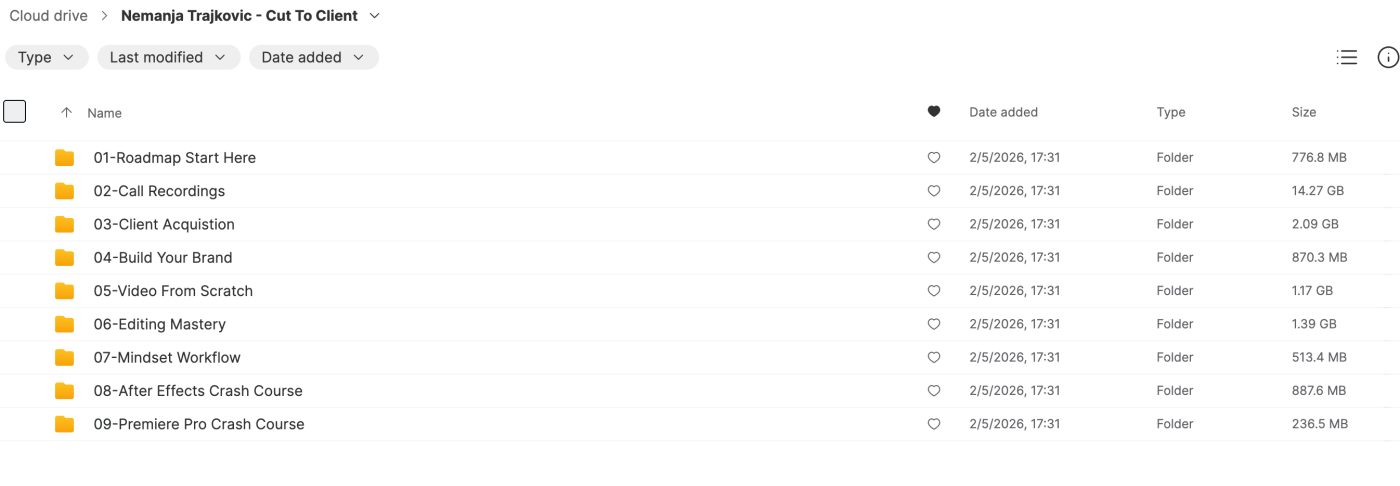The height and width of the screenshot is (486, 1400).
Task: Go to Cloud drive breadcrumb
Action: [48, 16]
